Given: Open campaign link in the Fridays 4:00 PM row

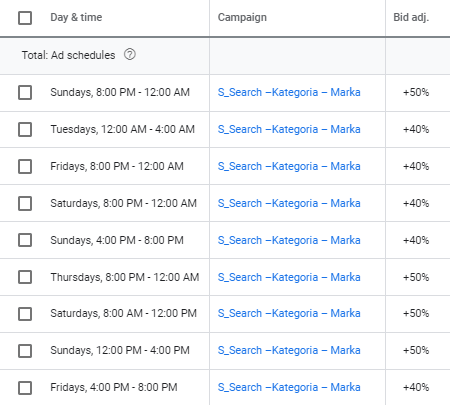Looking at the screenshot, I should tap(289, 387).
